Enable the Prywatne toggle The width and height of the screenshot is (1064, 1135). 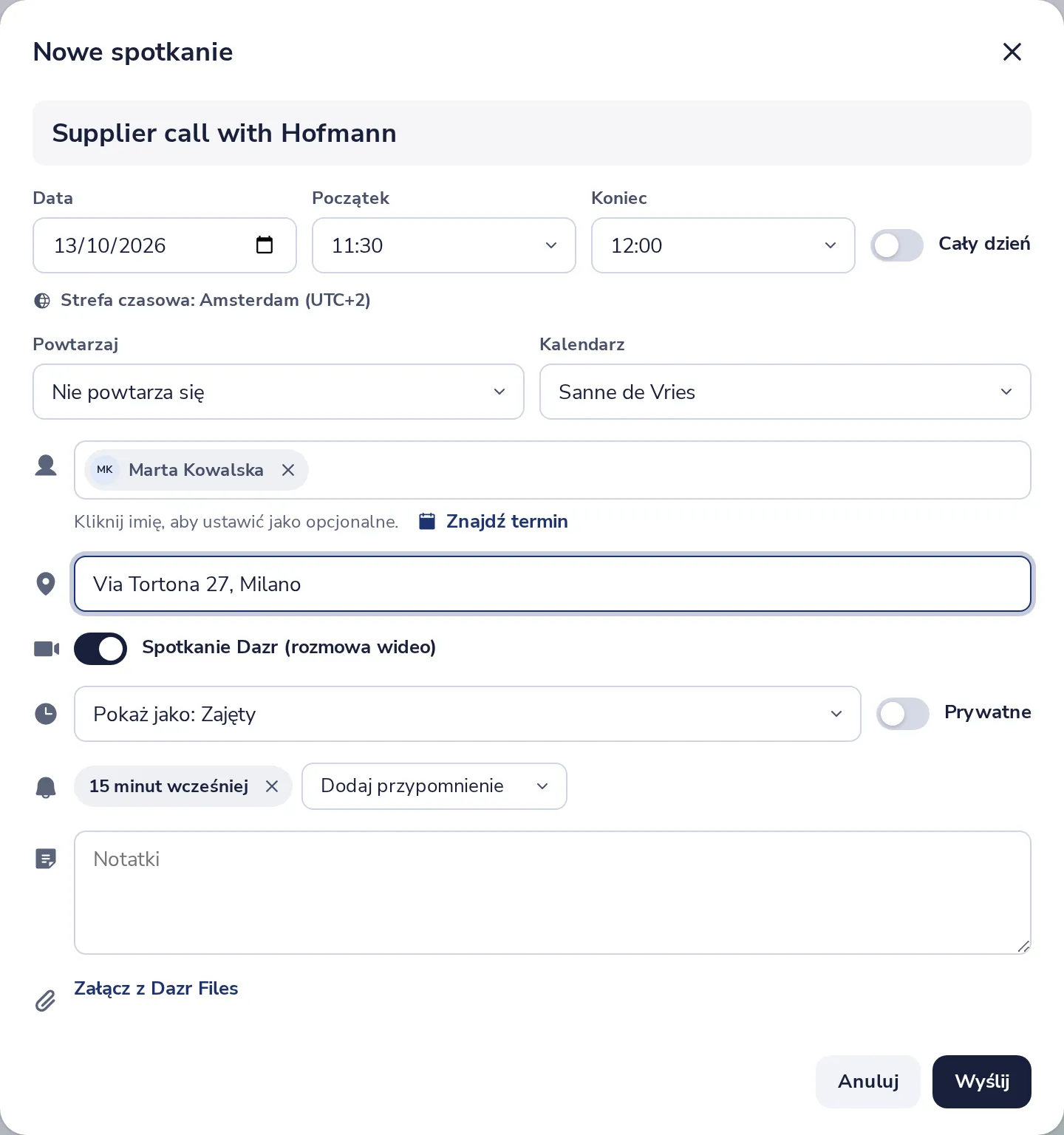coord(903,714)
